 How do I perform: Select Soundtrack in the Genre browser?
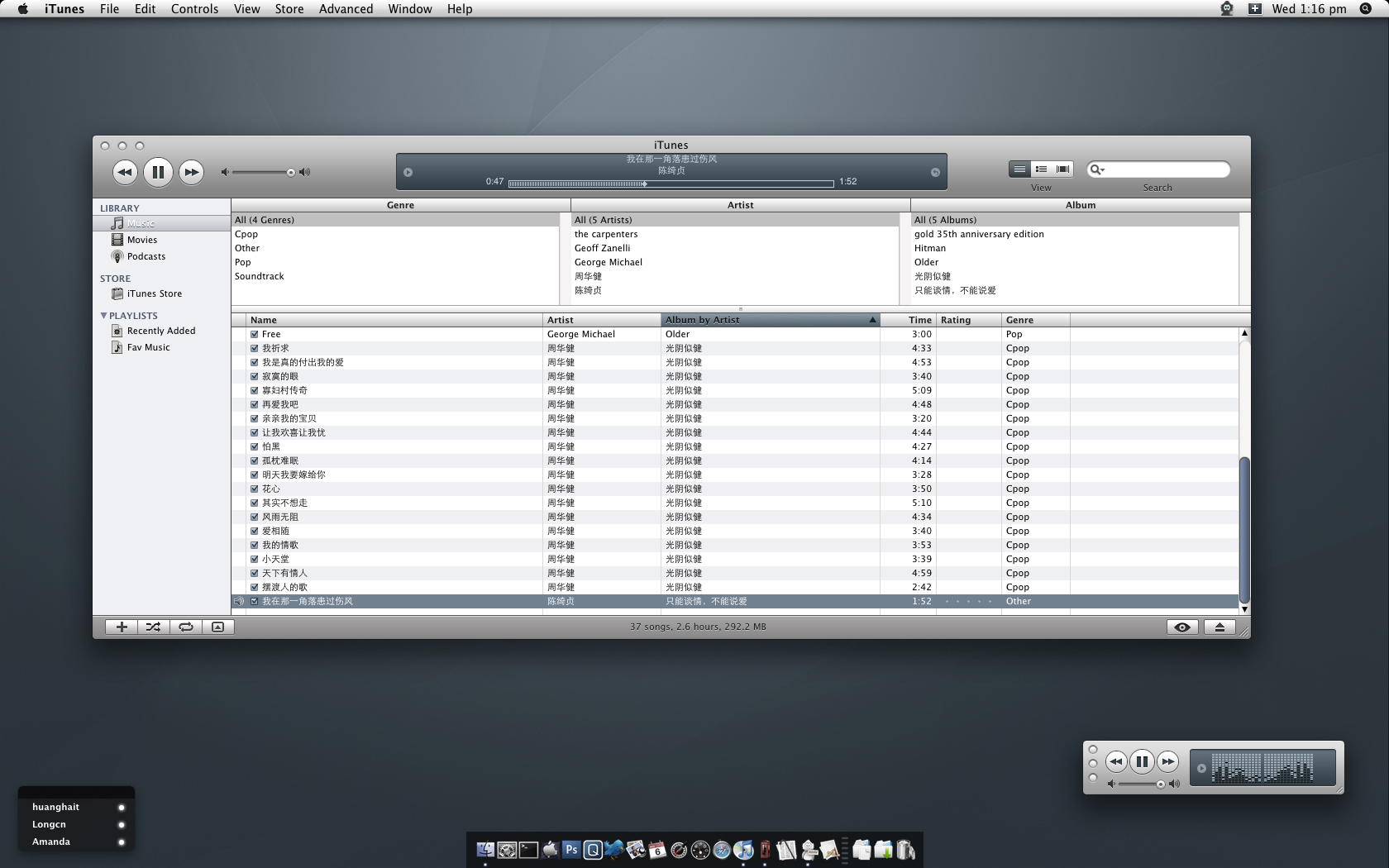click(395, 276)
